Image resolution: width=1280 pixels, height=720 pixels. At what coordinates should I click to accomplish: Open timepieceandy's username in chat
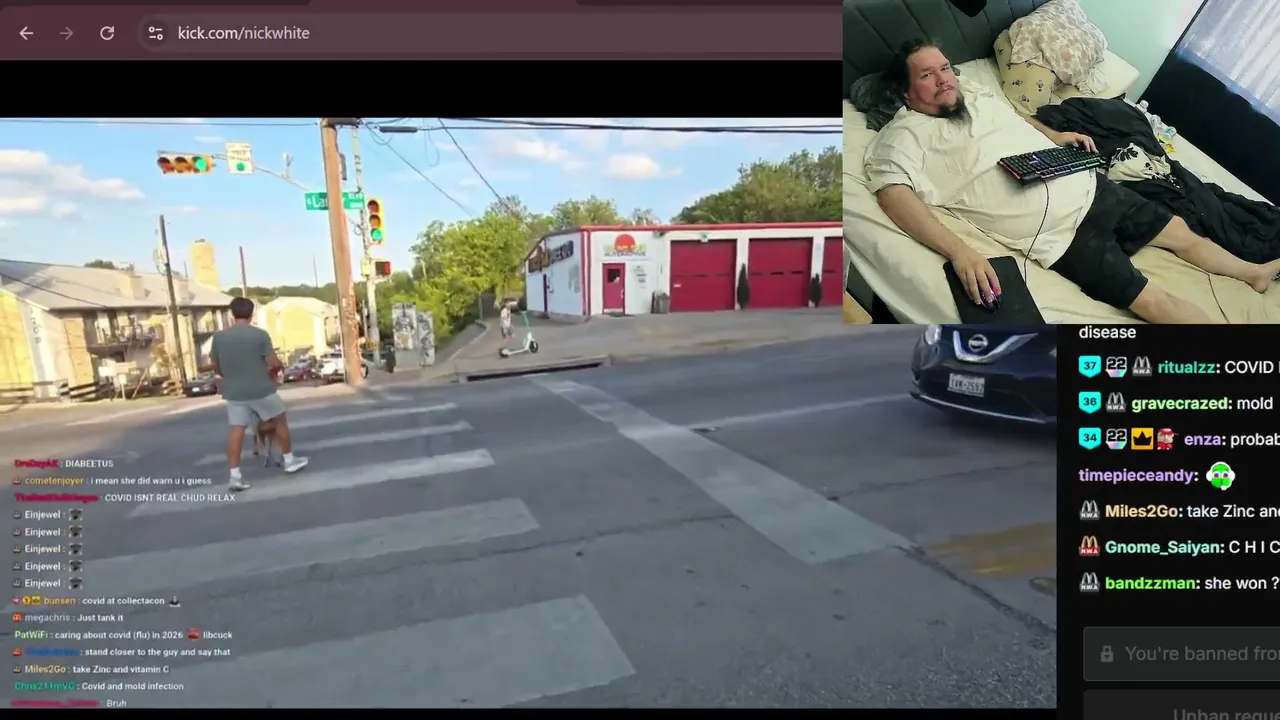point(1138,475)
